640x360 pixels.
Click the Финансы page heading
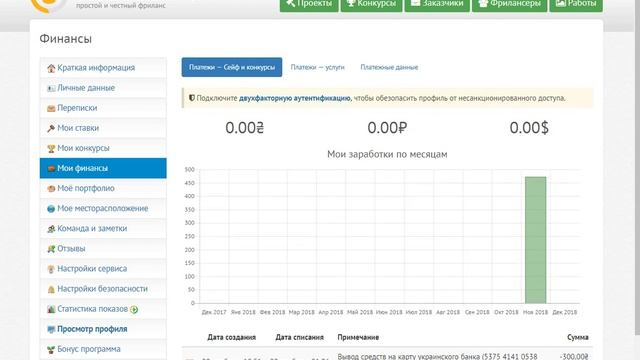[x=66, y=39]
